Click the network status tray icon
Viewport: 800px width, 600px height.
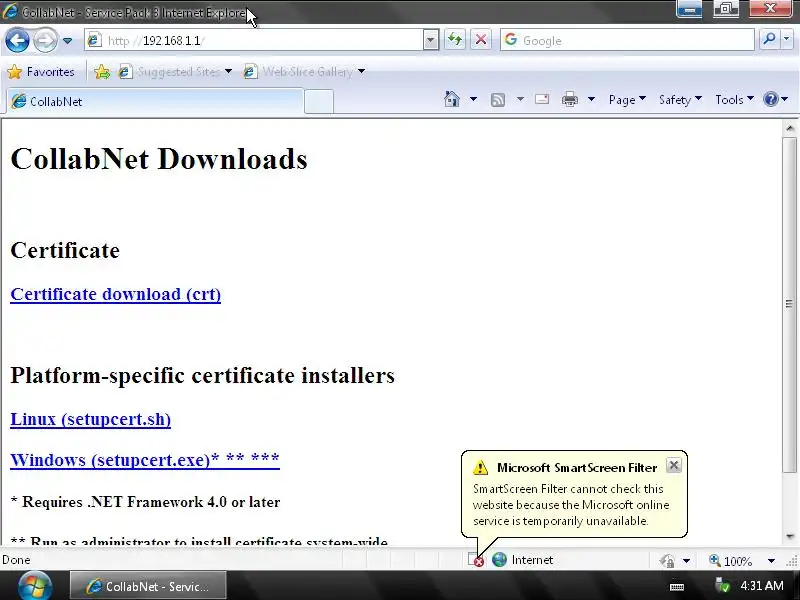click(722, 586)
